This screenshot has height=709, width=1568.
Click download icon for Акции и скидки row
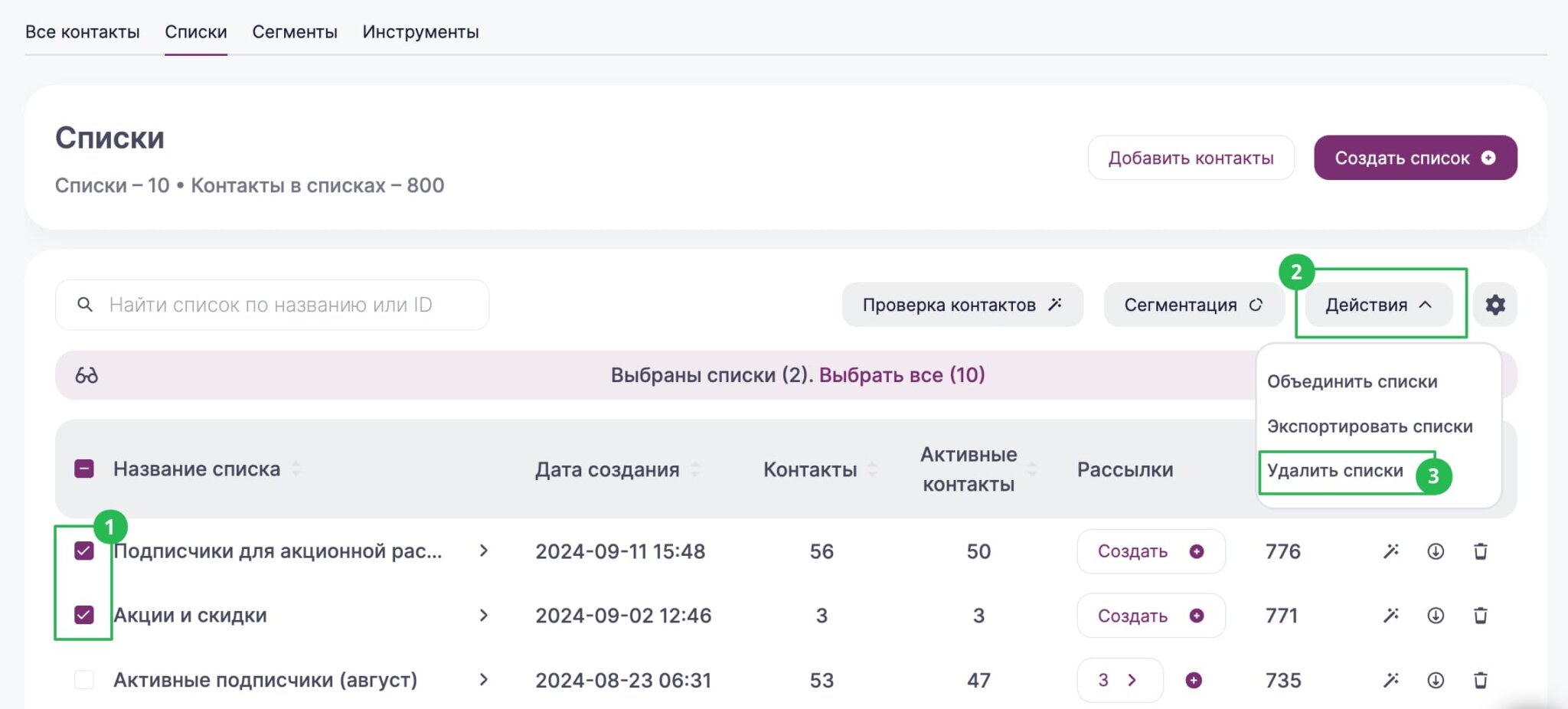(1436, 616)
